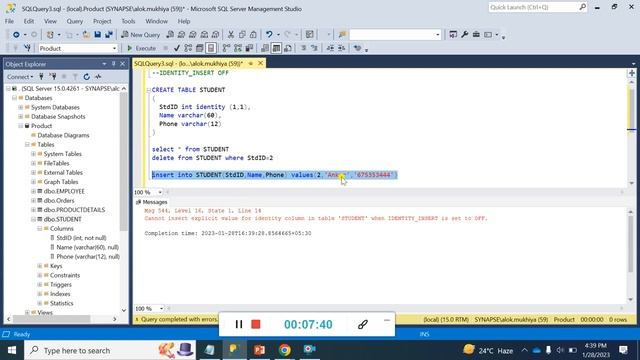
Task: Expand the Triggers folder
Action: tap(40, 284)
